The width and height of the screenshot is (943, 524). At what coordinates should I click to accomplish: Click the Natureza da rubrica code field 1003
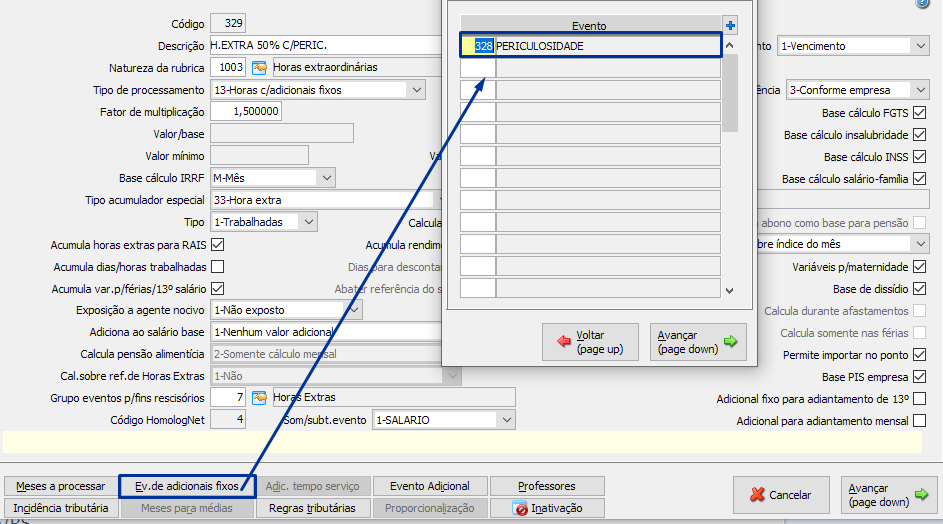point(228,67)
